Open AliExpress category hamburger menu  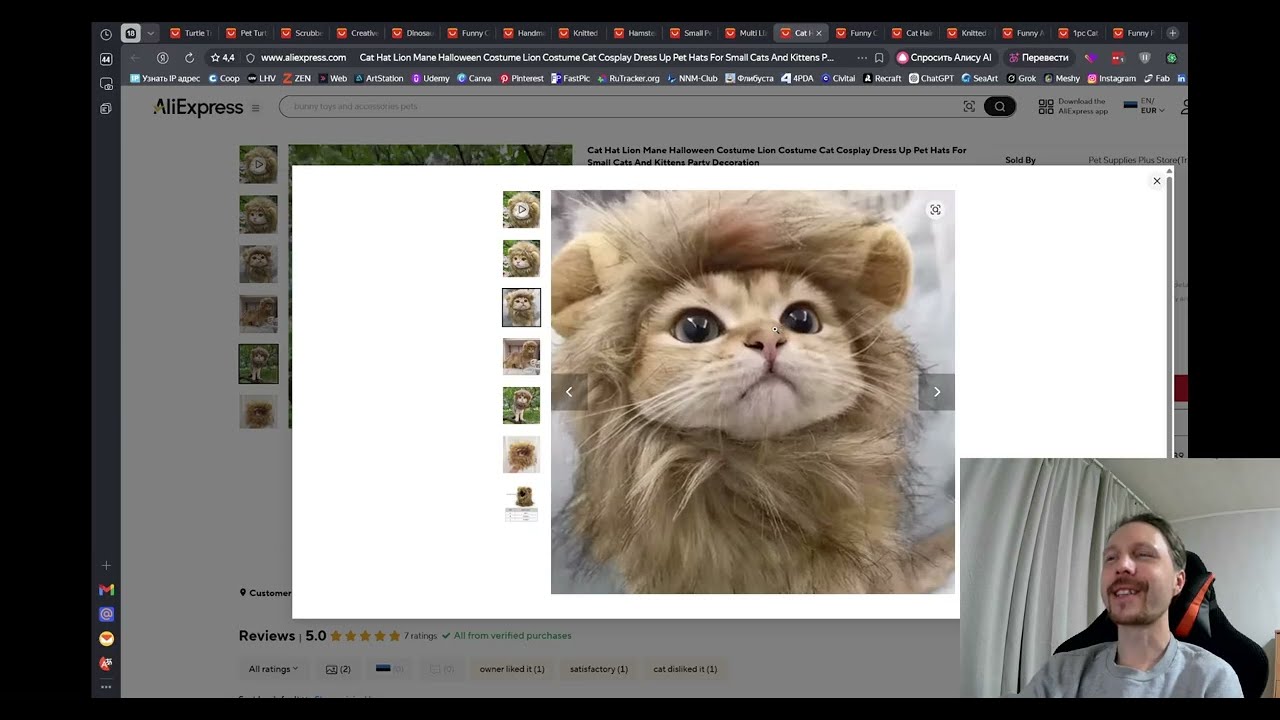pyautogui.click(x=255, y=108)
